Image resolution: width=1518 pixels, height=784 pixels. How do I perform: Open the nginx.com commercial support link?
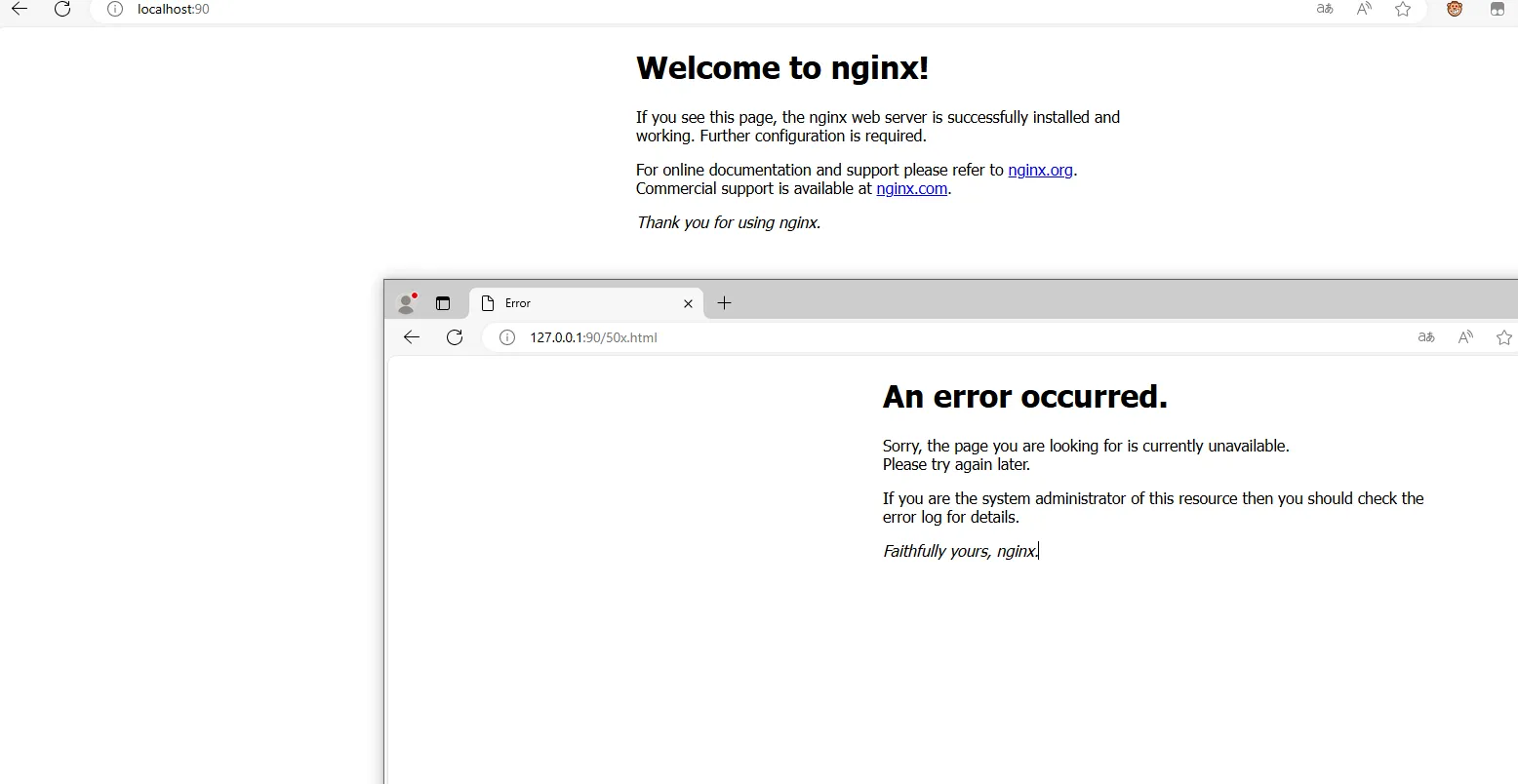coord(911,188)
